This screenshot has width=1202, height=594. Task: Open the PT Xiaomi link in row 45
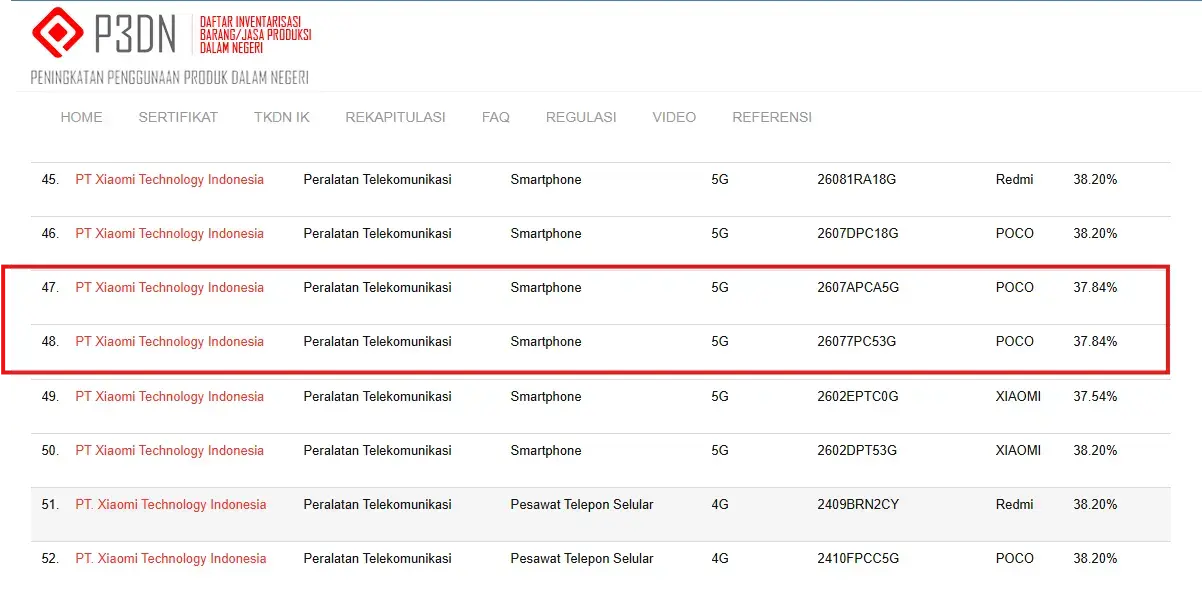pyautogui.click(x=170, y=180)
